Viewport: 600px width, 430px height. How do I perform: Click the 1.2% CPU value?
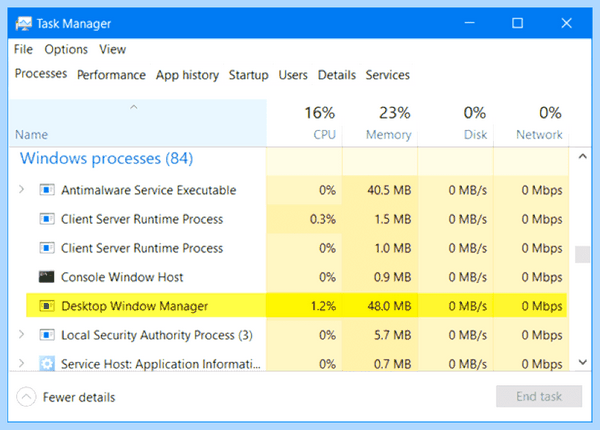323,306
